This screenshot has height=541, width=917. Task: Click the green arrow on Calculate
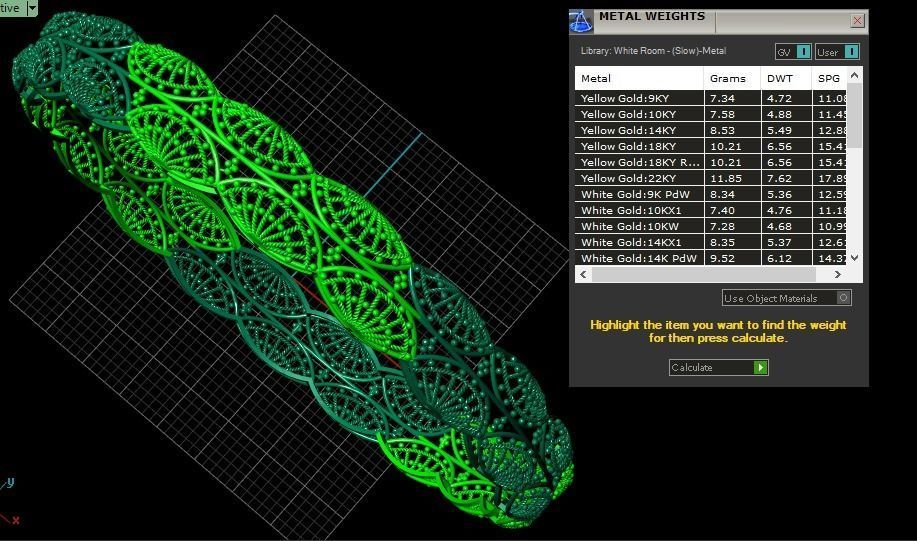(760, 367)
